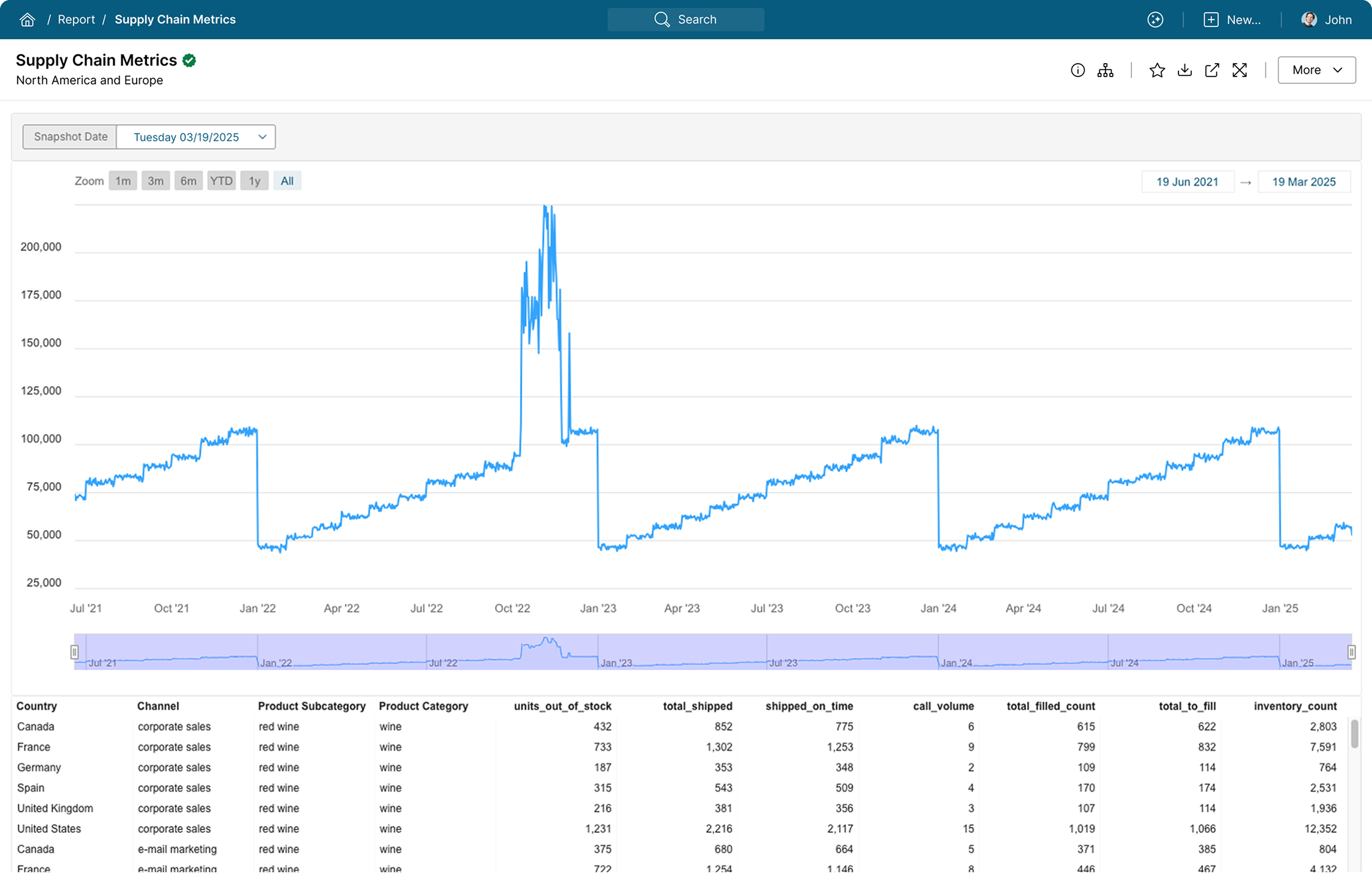Viewport: 1372px width, 882px height.
Task: Switch zoom to the 1y range
Action: pos(254,181)
